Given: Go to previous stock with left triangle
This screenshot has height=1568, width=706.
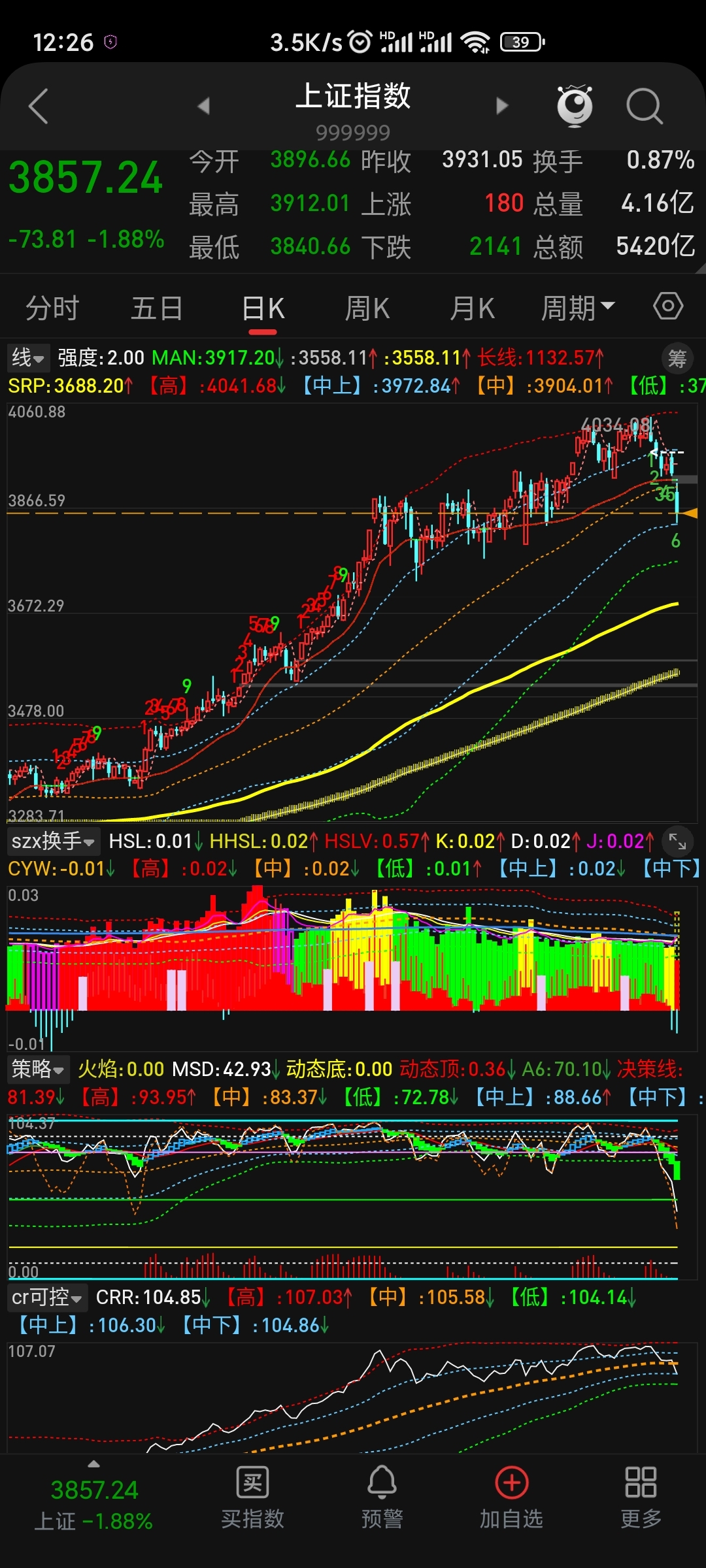Looking at the screenshot, I should (204, 106).
